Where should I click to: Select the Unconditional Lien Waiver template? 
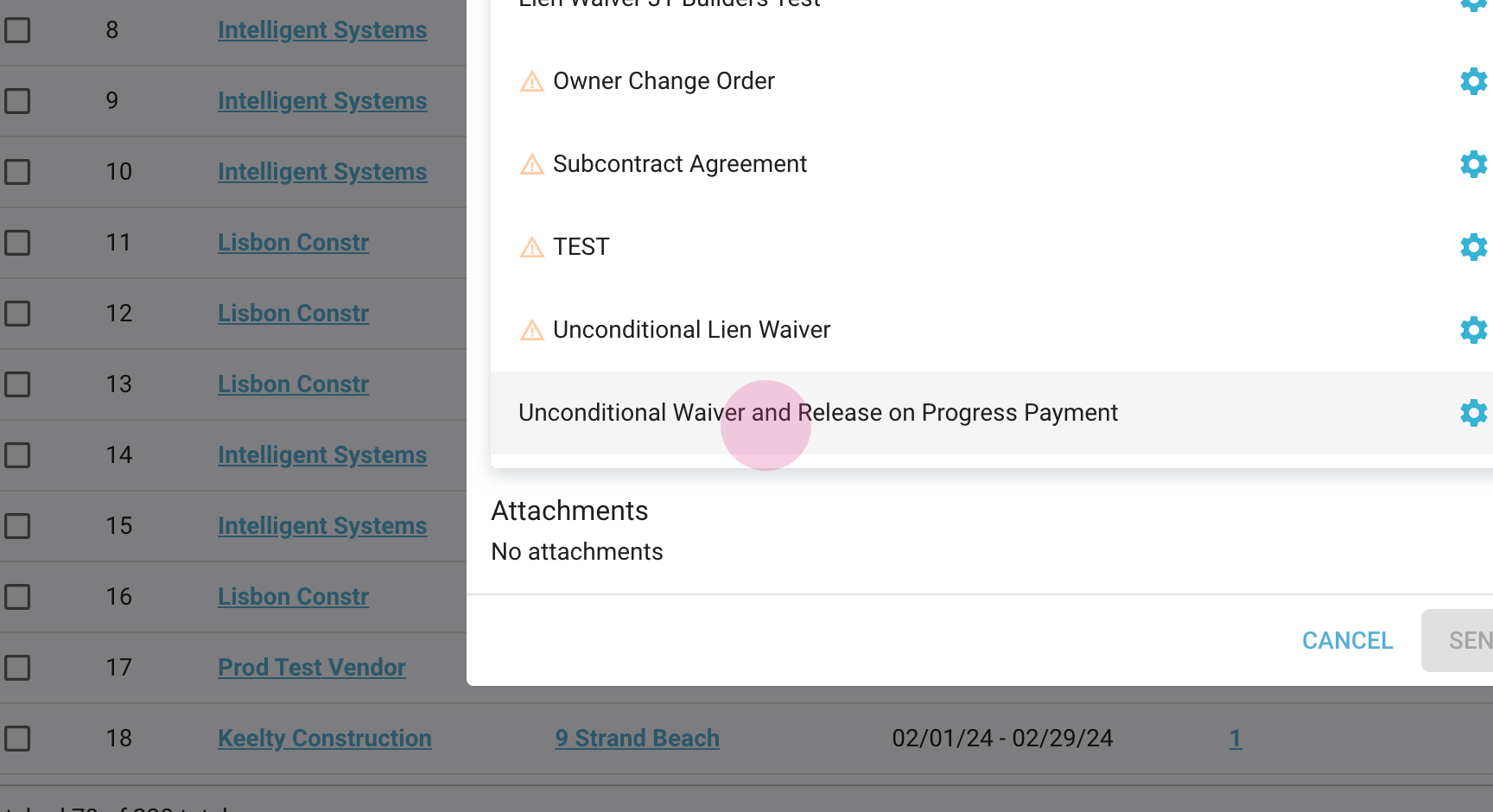tap(691, 330)
